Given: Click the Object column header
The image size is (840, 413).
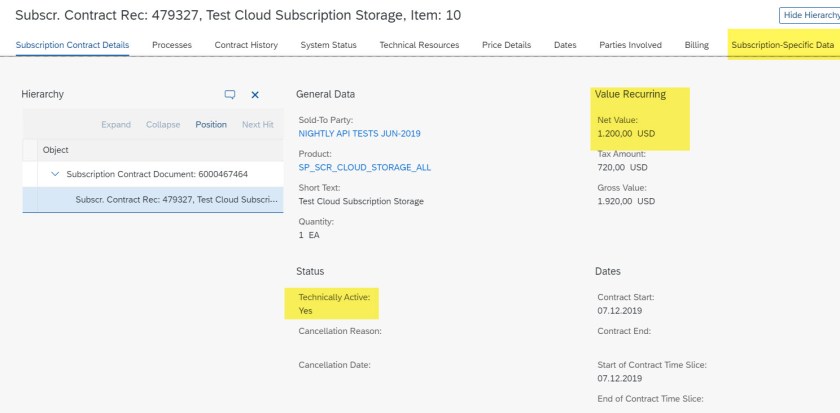Looking at the screenshot, I should (x=55, y=150).
